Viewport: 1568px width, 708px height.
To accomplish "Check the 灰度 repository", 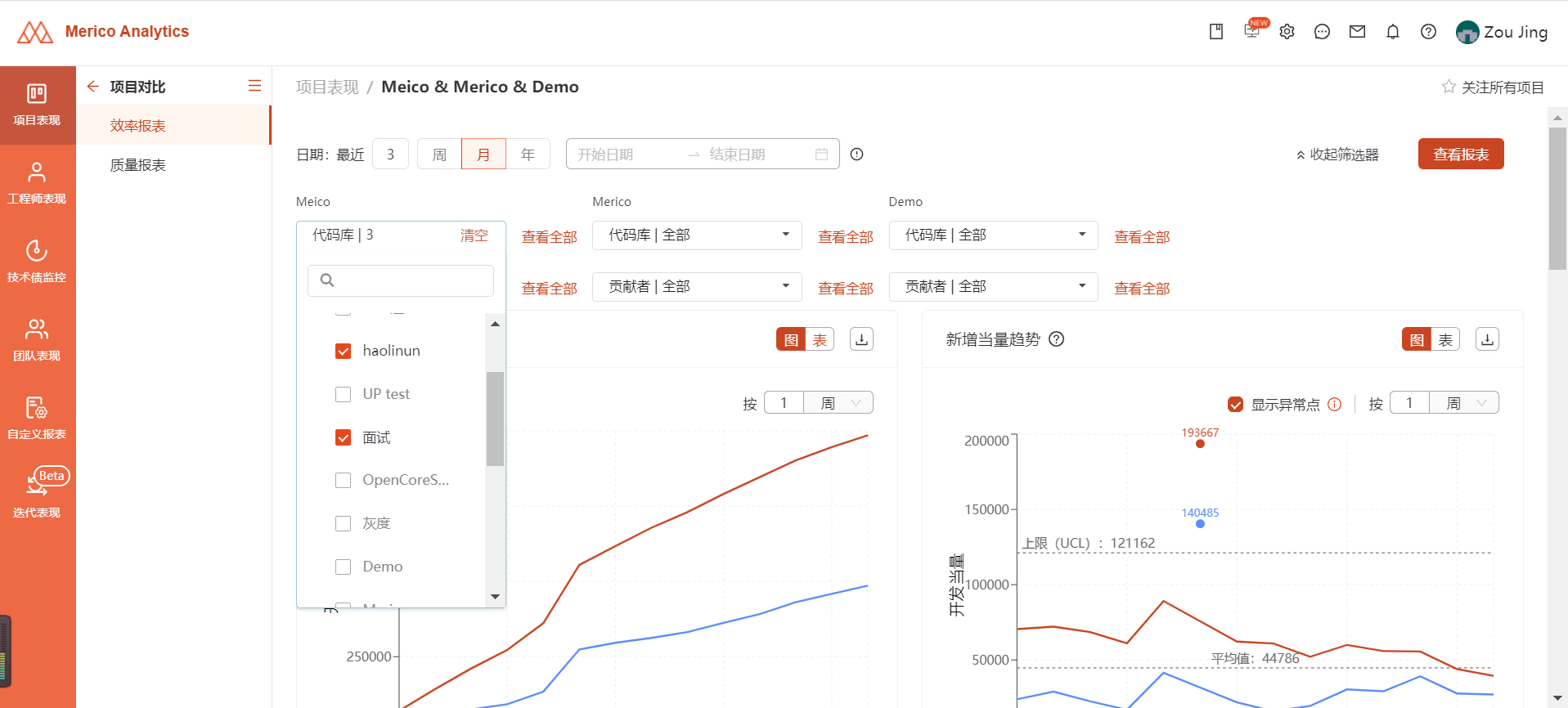I will tap(344, 523).
